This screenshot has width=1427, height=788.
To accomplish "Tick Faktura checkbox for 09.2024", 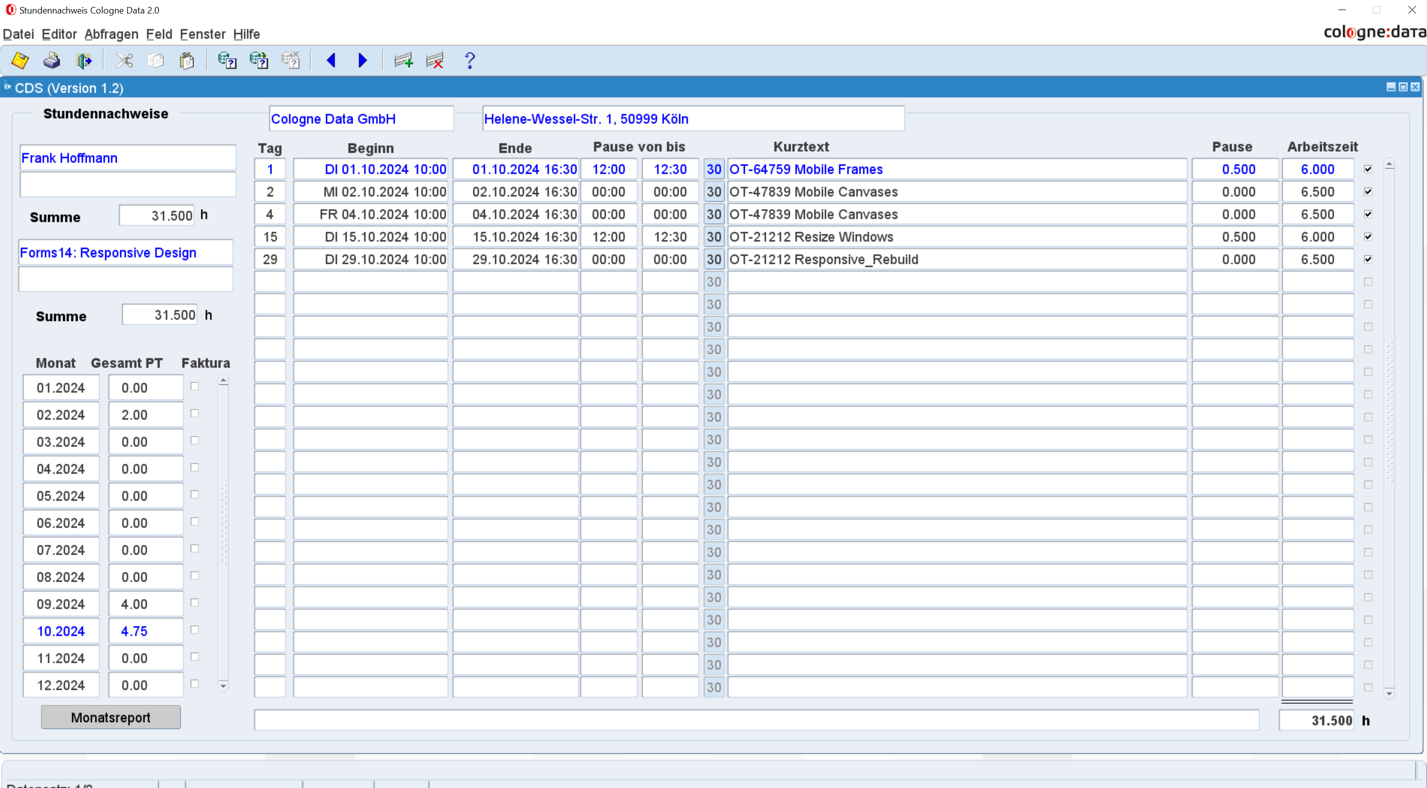I will click(x=195, y=603).
